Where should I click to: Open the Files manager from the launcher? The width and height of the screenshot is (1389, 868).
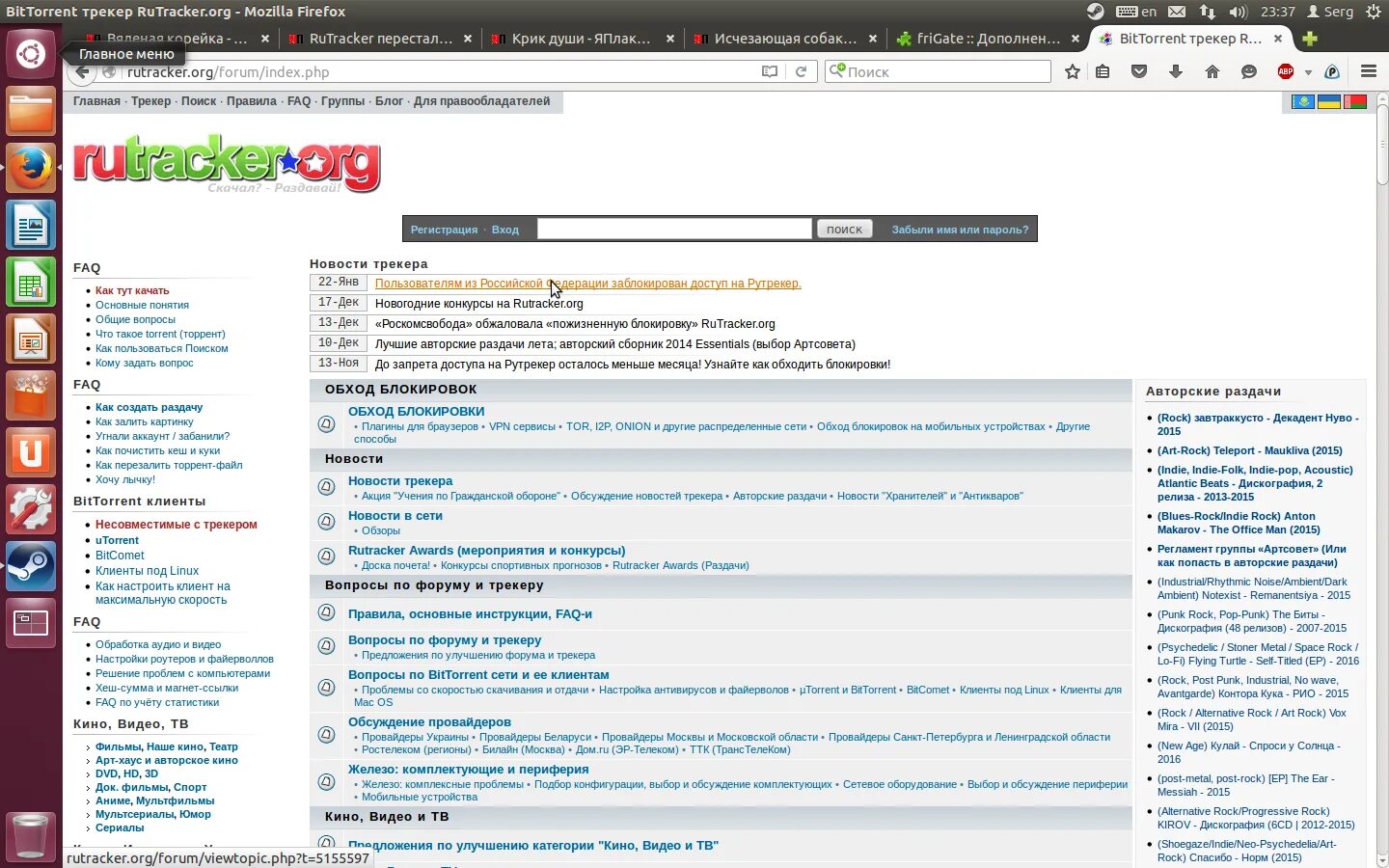(31, 111)
